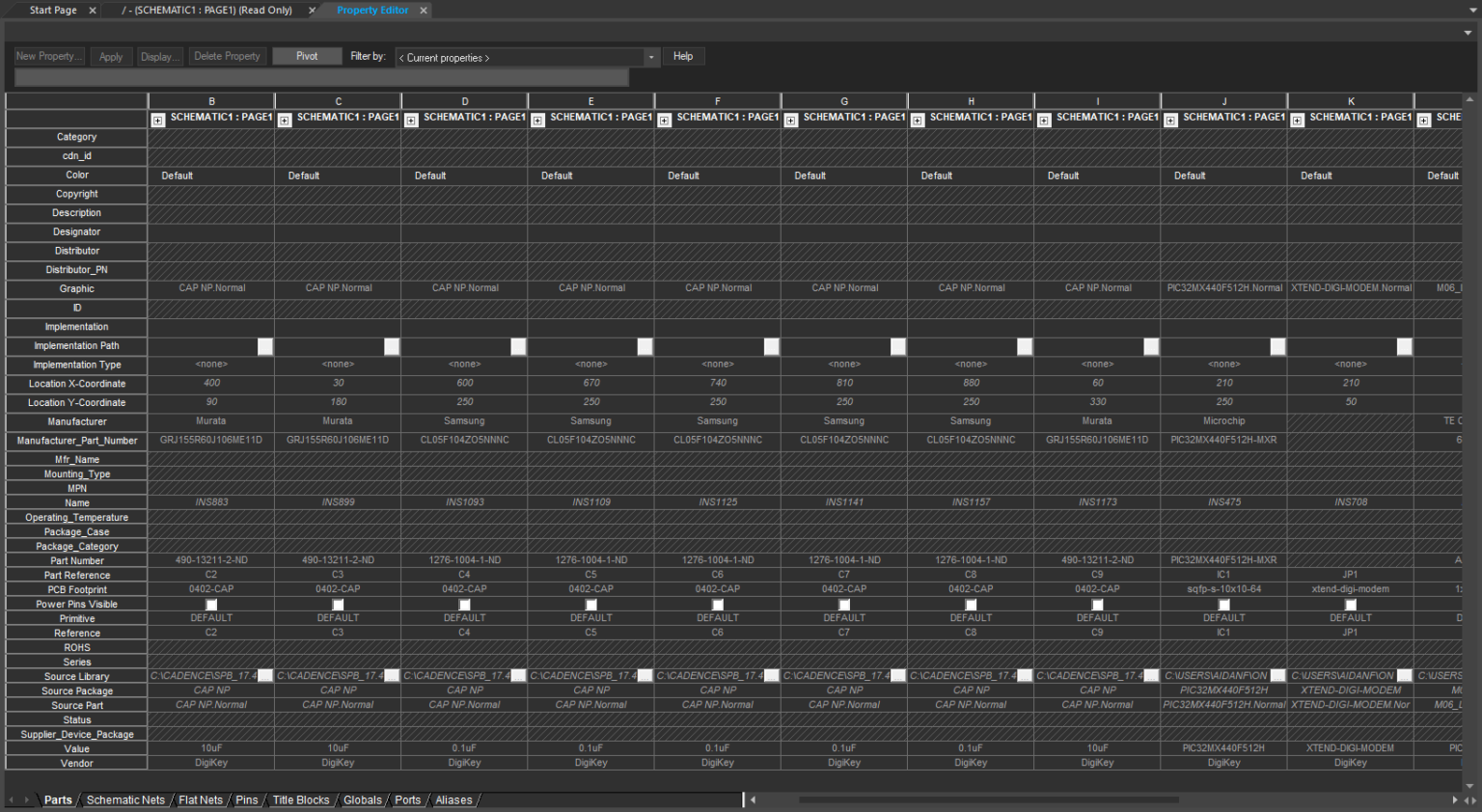Click Source Library browse button for IC1 column
Image resolution: width=1482 pixels, height=812 pixels.
click(x=1277, y=676)
